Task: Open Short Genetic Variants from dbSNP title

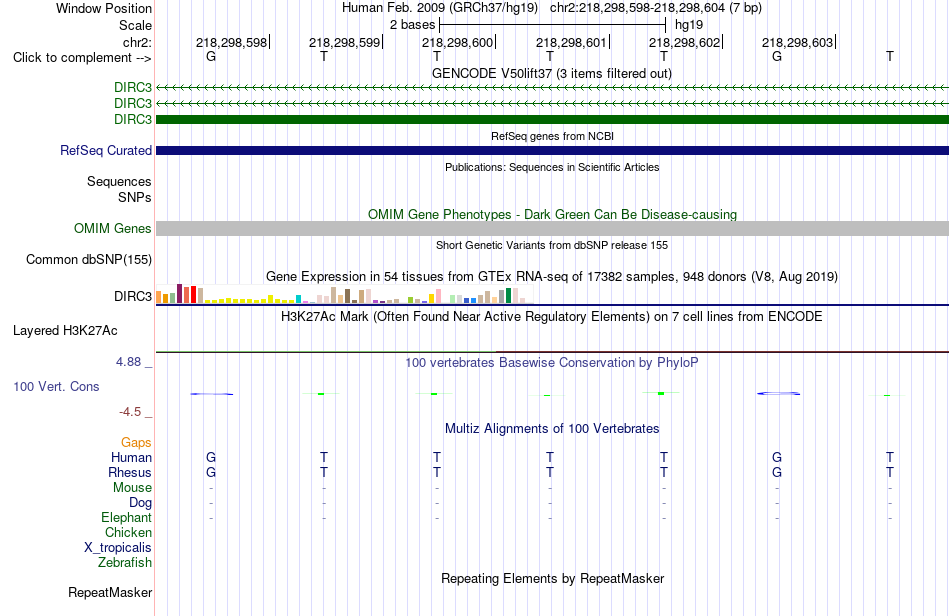Action: tap(552, 245)
